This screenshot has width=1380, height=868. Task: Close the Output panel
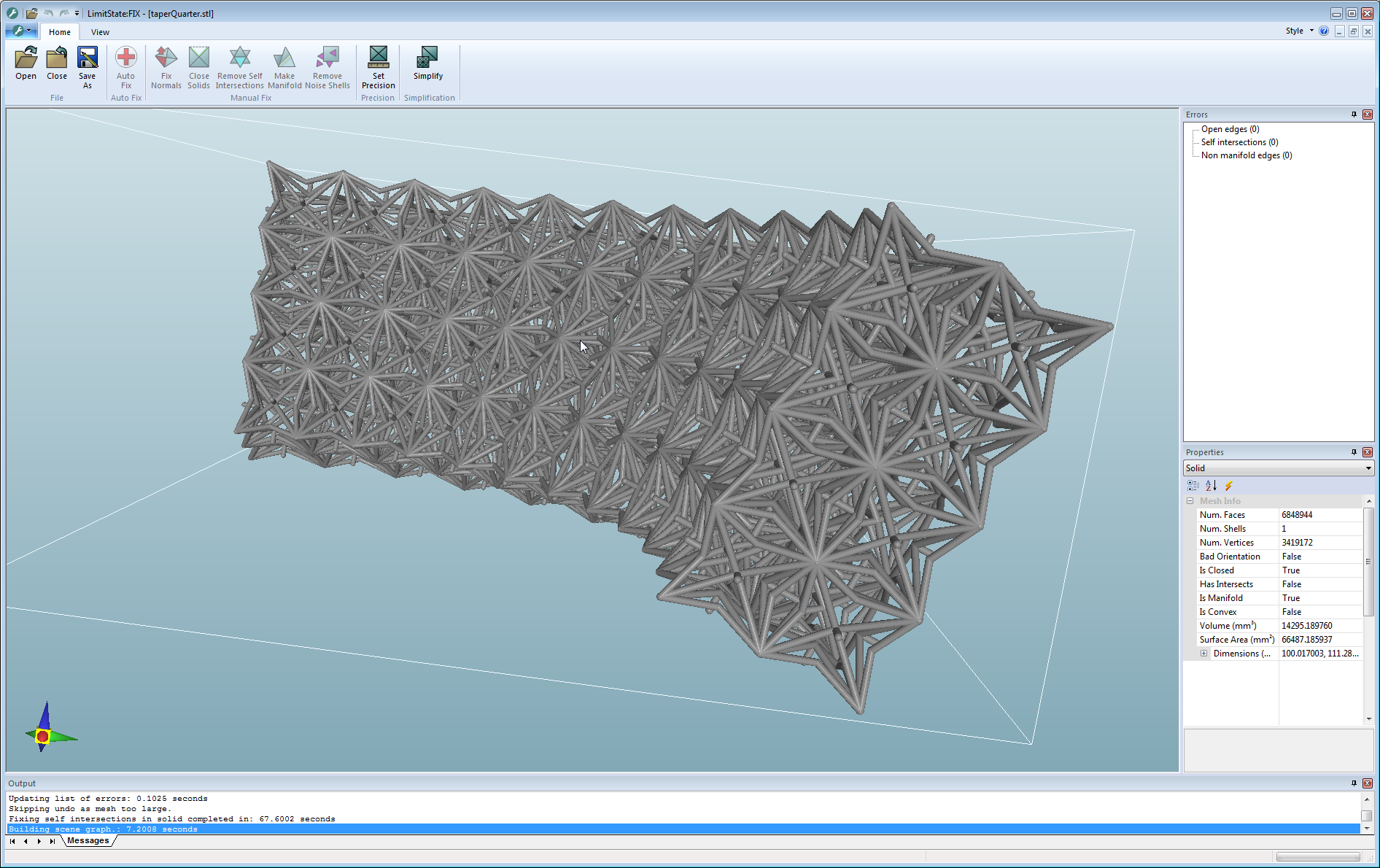click(1368, 783)
